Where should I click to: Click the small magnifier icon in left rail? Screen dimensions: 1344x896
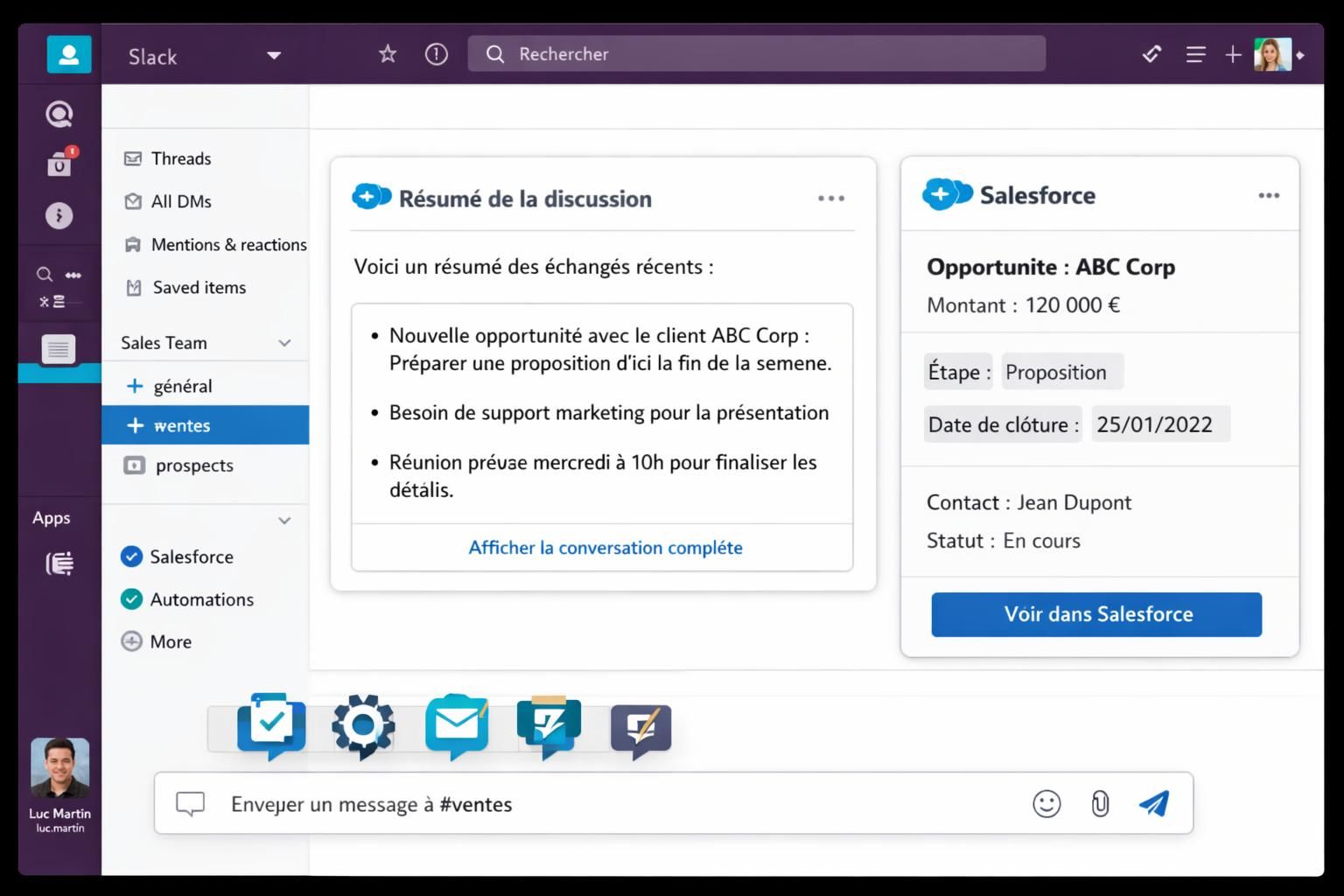(x=45, y=275)
